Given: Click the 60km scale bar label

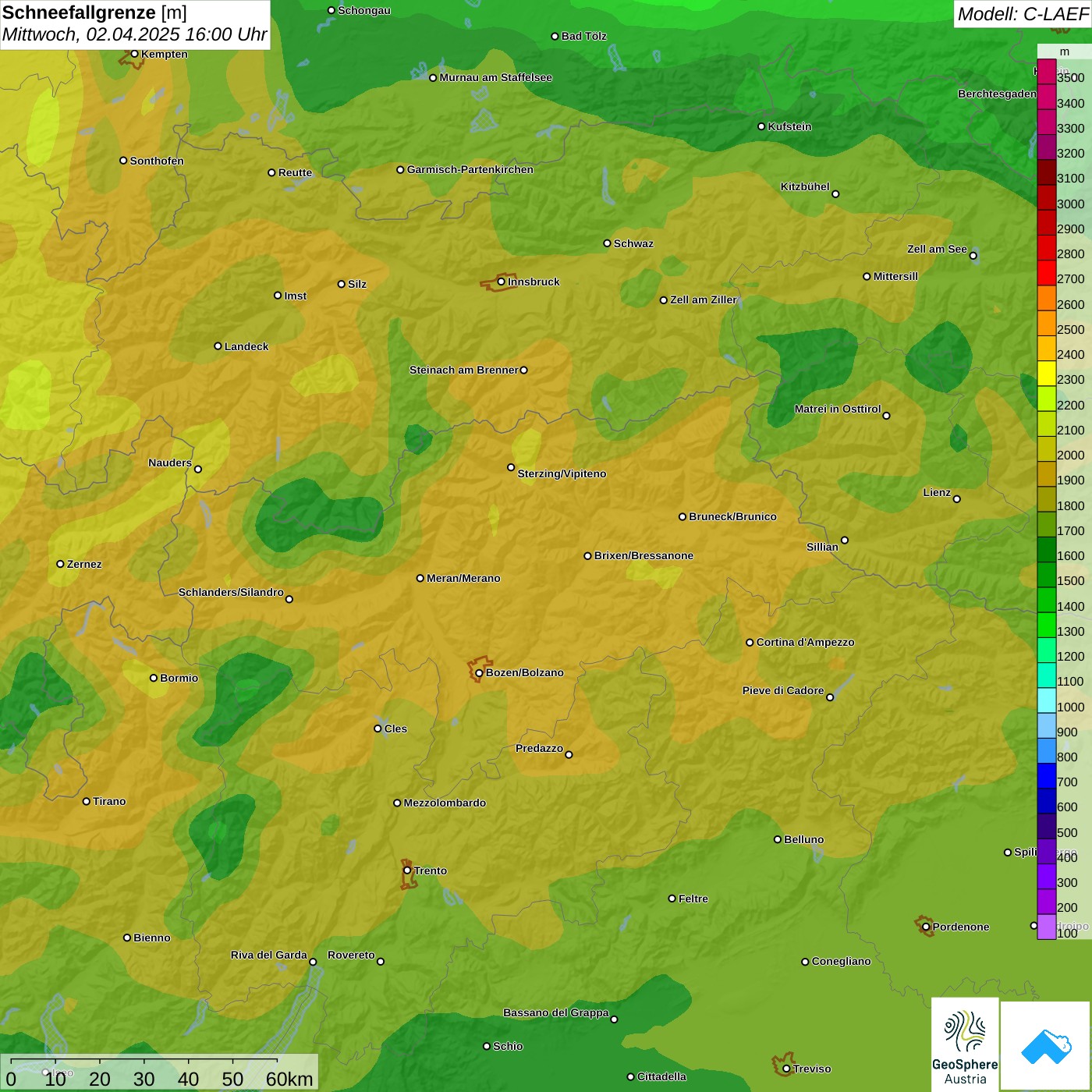Looking at the screenshot, I should pyautogui.click(x=289, y=1079).
